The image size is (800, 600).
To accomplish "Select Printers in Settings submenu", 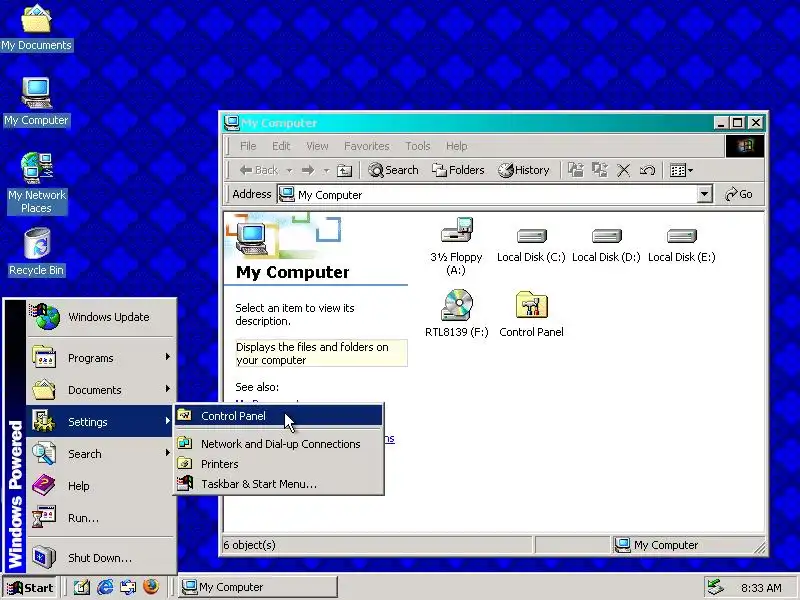I will point(279,464).
